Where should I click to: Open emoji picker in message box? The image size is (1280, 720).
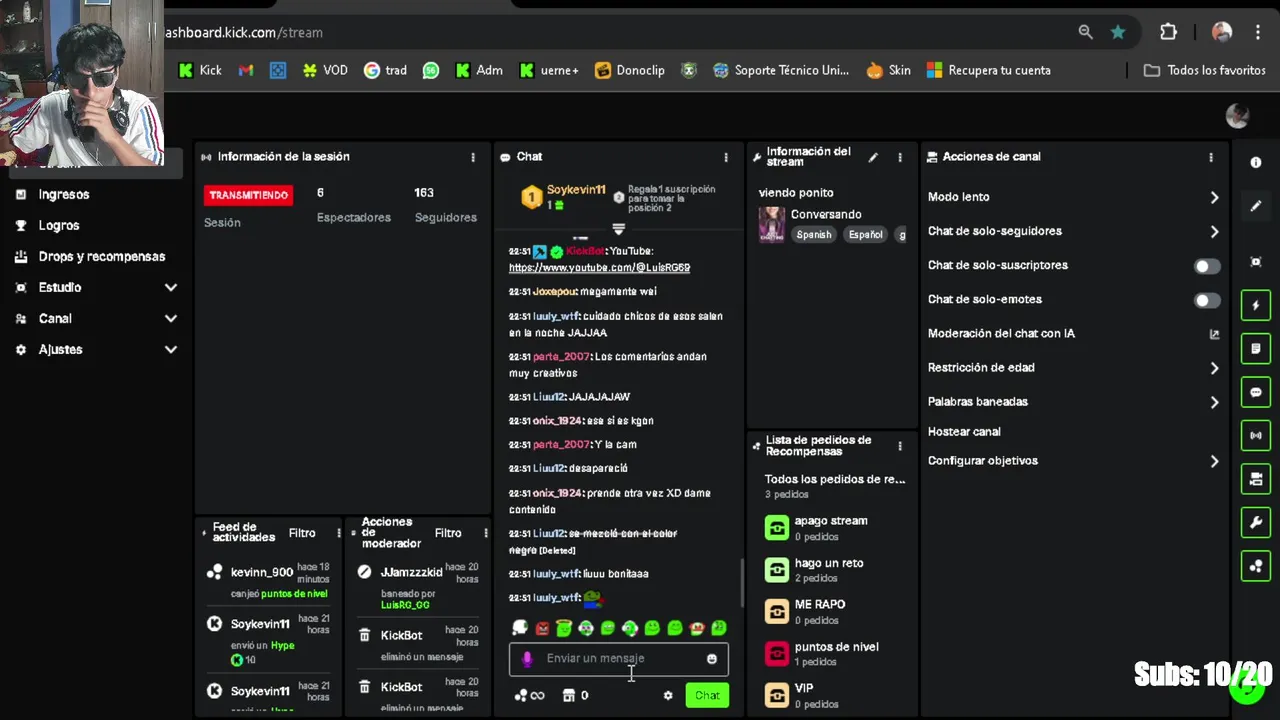click(x=712, y=659)
